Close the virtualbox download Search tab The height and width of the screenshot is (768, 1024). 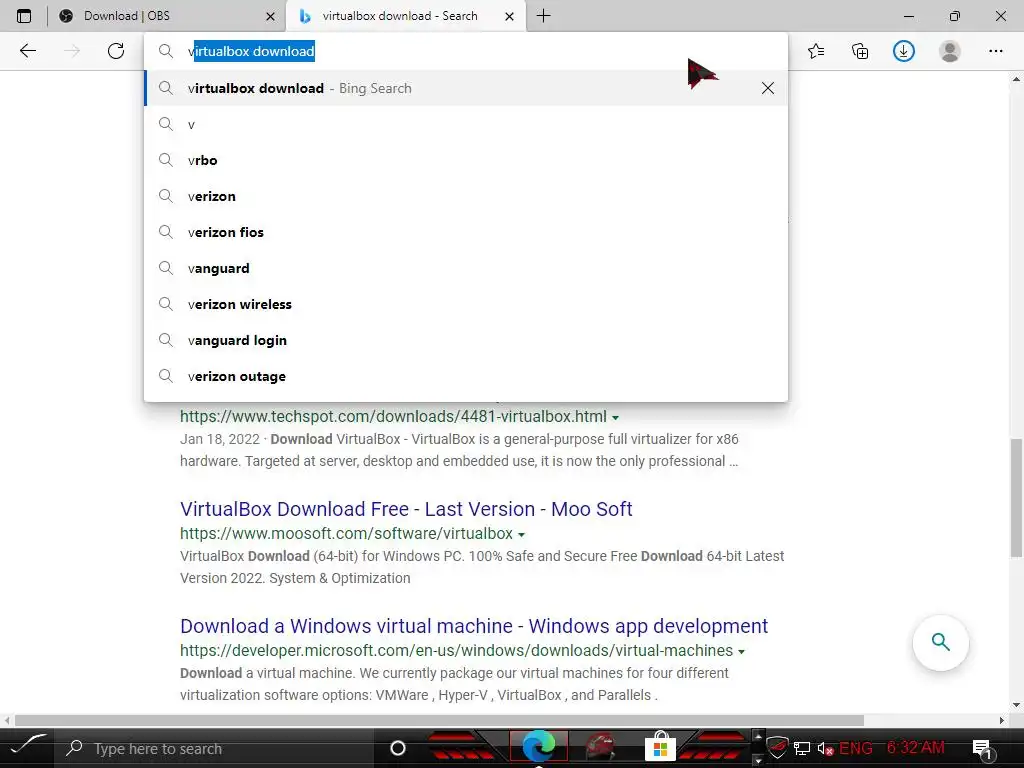(509, 16)
